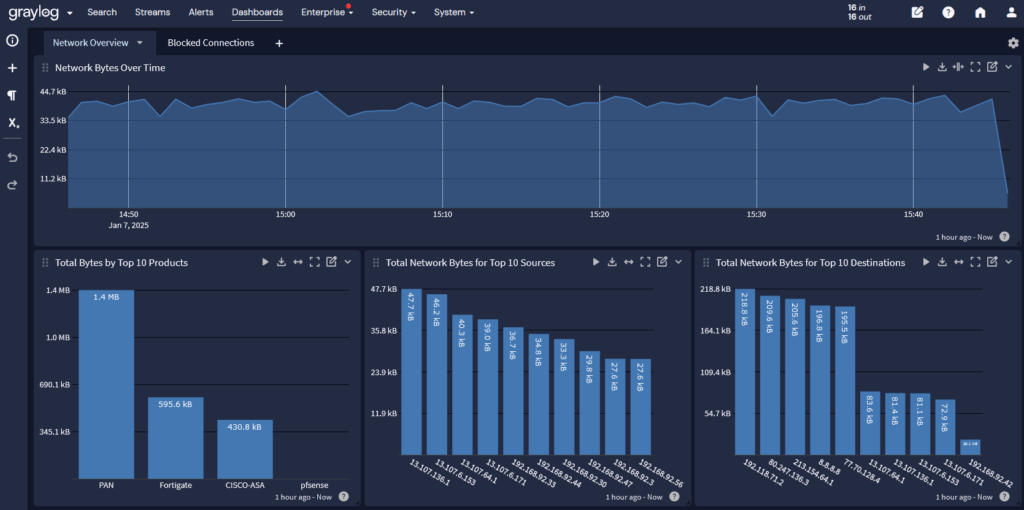Image resolution: width=1024 pixels, height=510 pixels.
Task: Edit the Total Network Bytes Top 10 Sources widget
Action: (x=661, y=262)
